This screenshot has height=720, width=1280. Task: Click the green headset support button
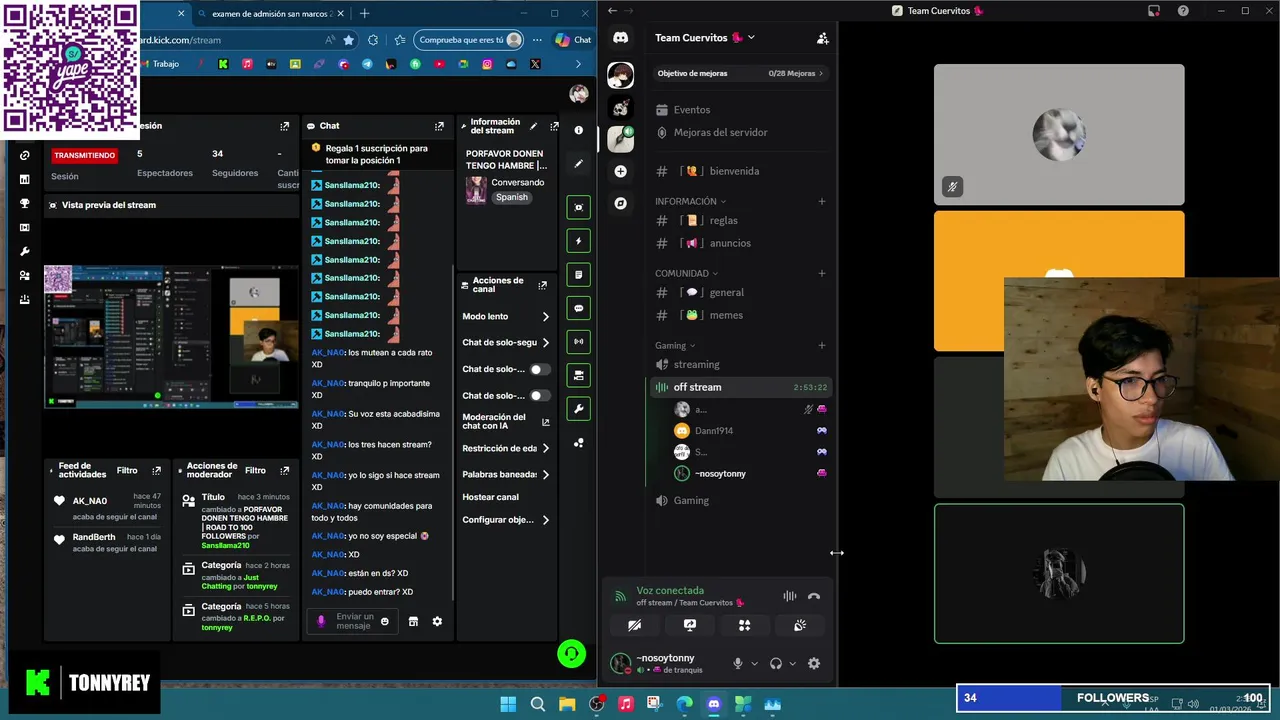[571, 654]
